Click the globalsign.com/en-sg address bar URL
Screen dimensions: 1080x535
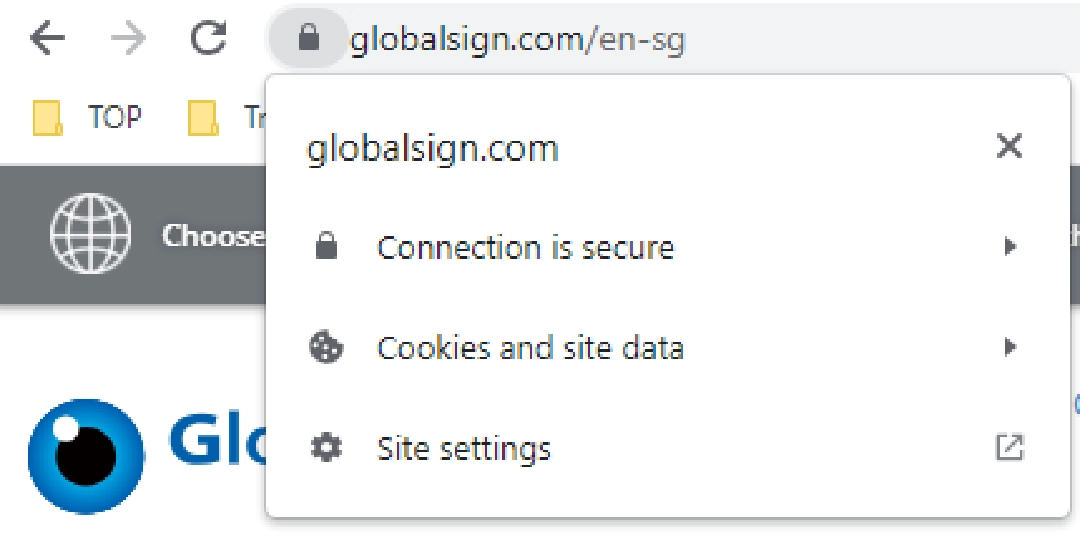pos(517,41)
